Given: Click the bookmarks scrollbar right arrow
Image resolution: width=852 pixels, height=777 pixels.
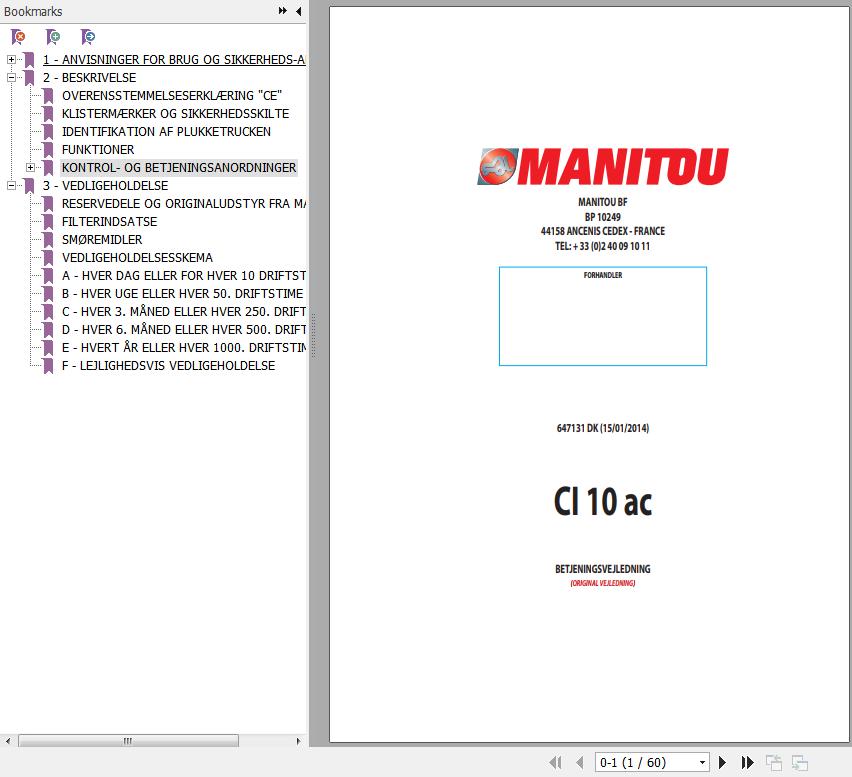Looking at the screenshot, I should (x=298, y=741).
